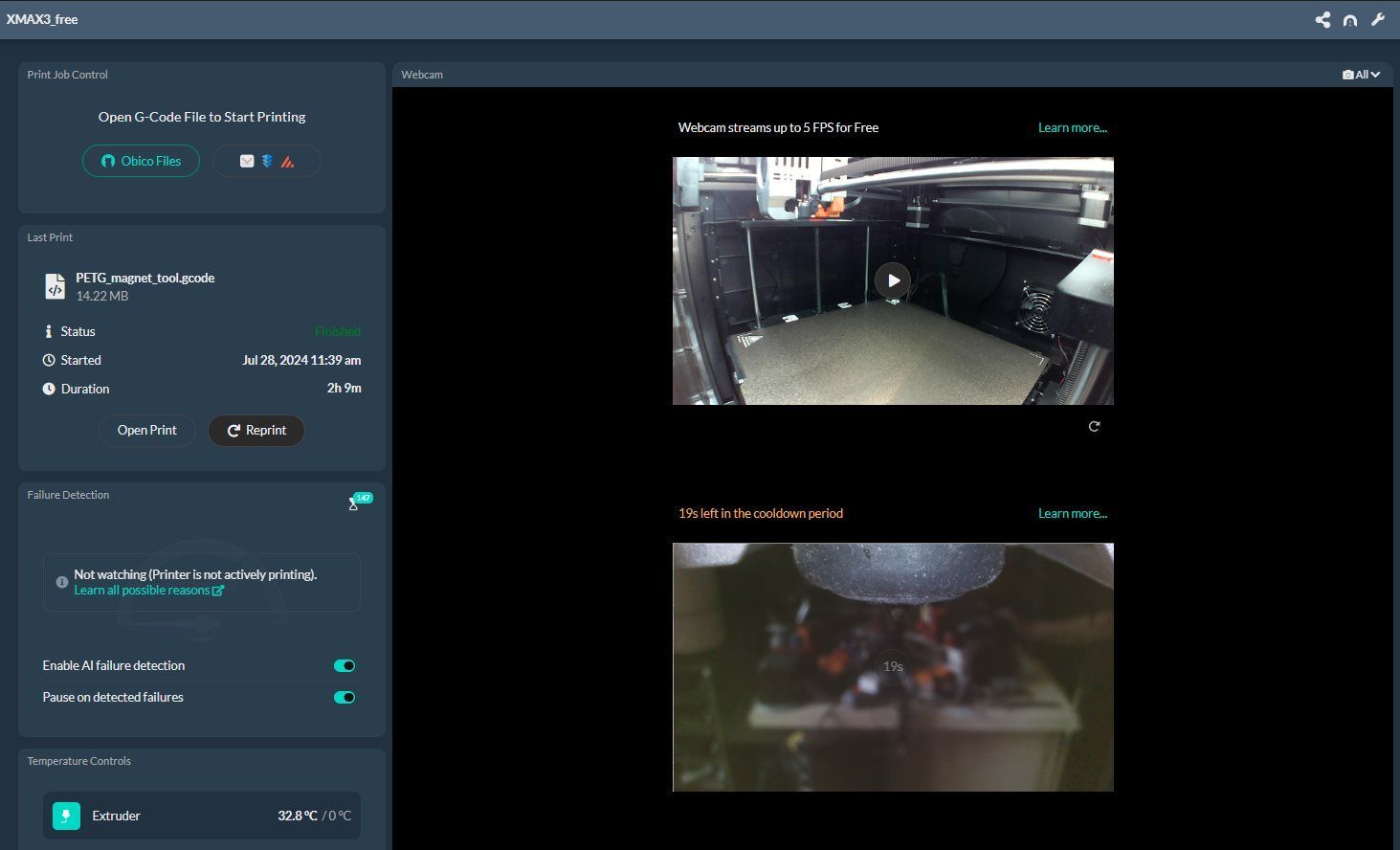Screen dimensions: 1400x850
Task: Disable AI failure detection toggle
Action: 344,666
